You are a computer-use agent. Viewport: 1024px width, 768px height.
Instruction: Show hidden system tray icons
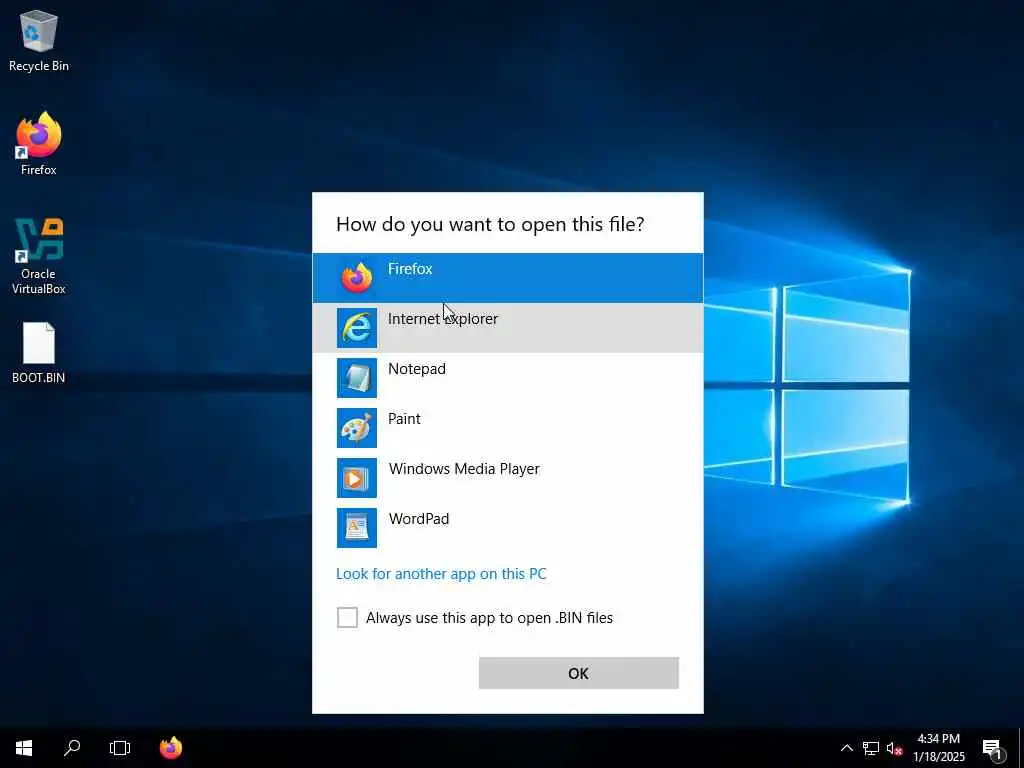(846, 748)
